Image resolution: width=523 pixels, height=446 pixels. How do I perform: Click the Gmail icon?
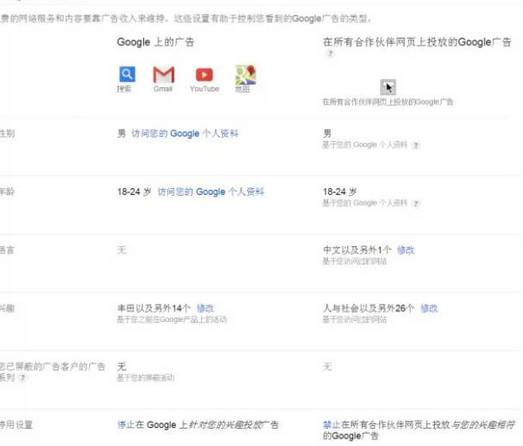163,75
